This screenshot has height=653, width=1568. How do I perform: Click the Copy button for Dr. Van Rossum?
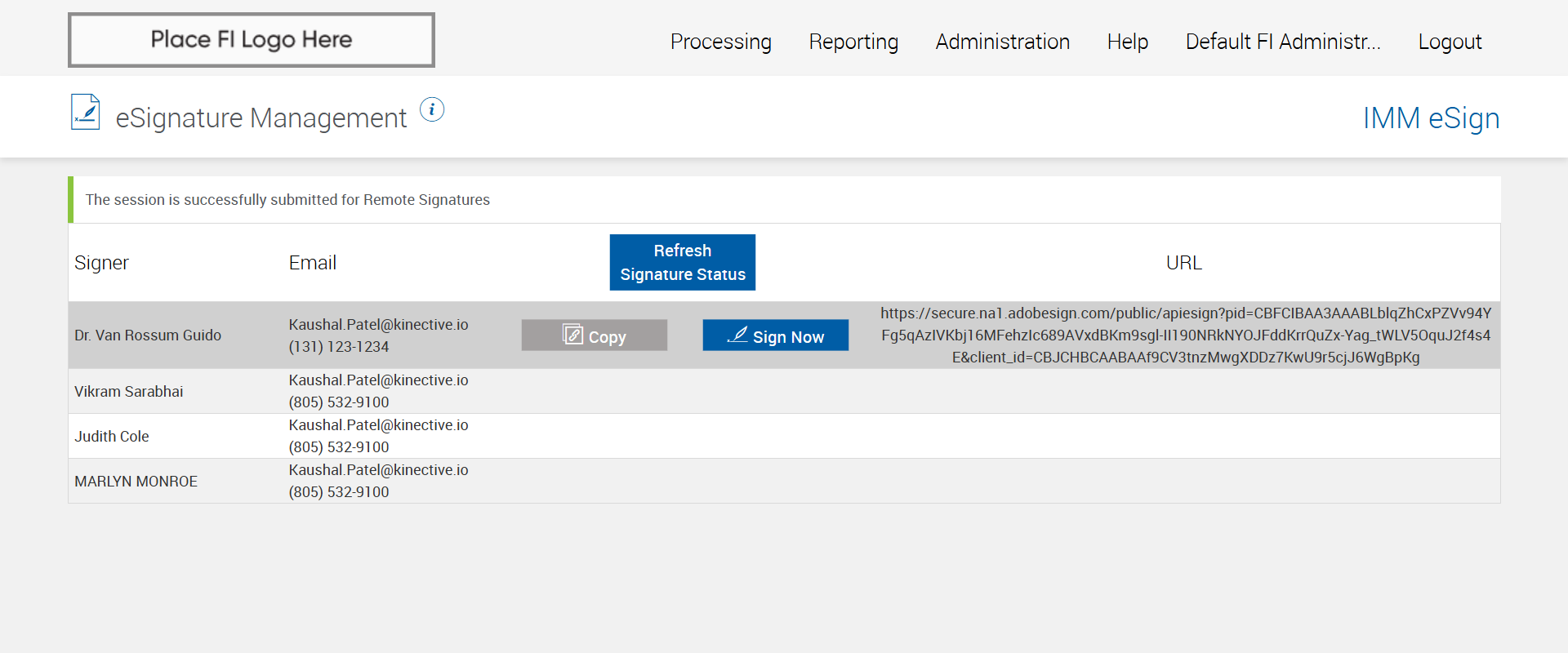(595, 335)
